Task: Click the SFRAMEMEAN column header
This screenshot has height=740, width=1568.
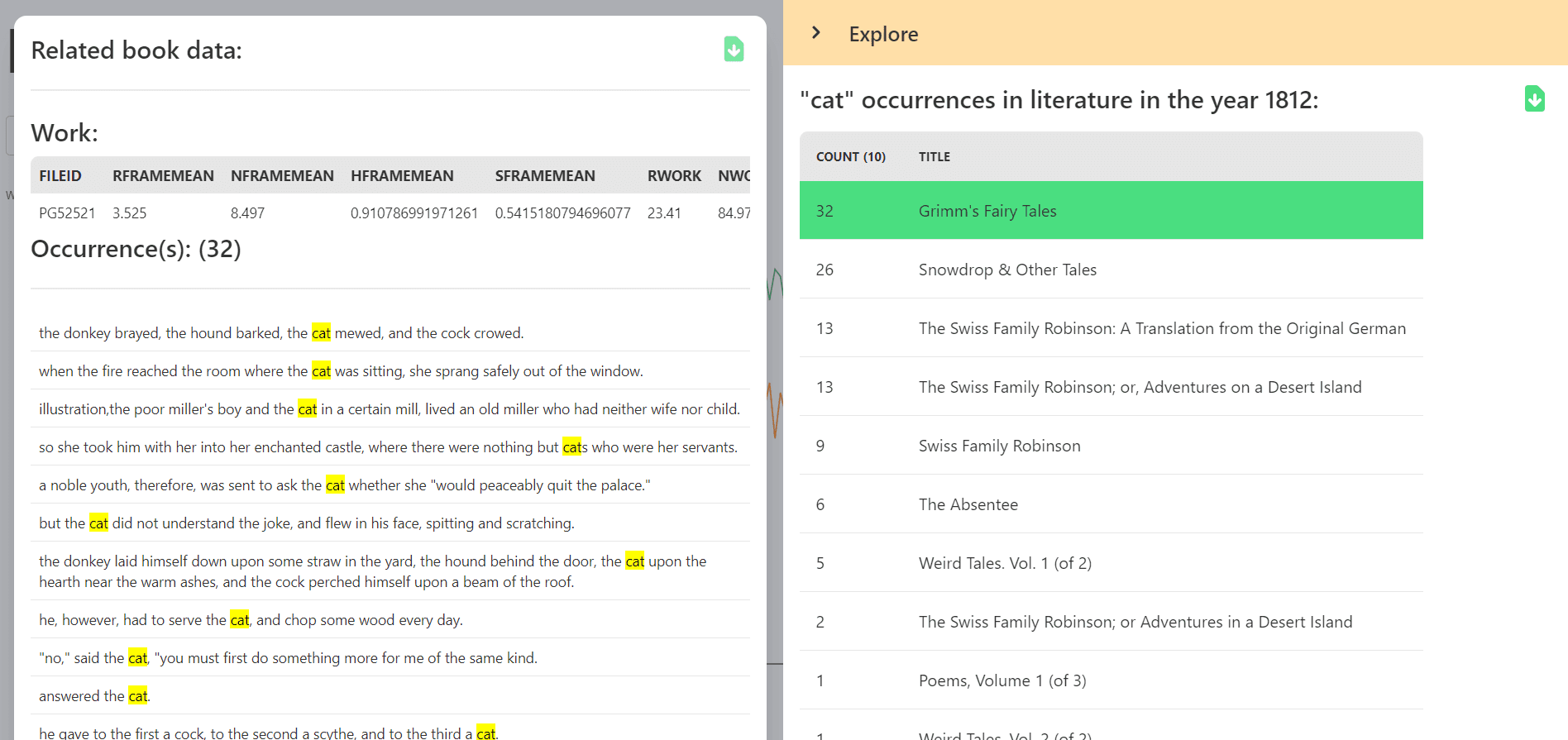Action: [545, 176]
